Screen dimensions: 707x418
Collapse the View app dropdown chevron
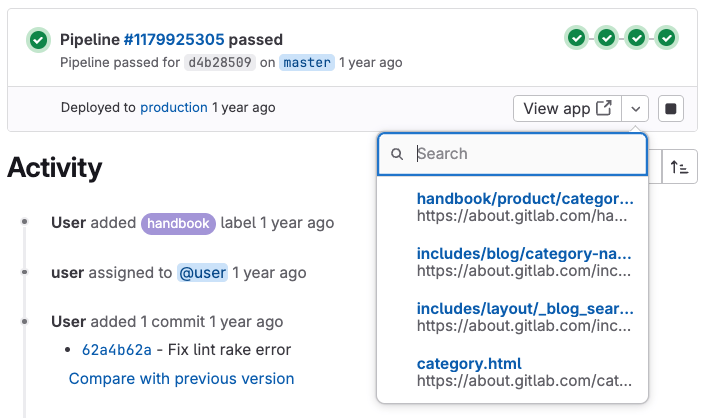[637, 109]
